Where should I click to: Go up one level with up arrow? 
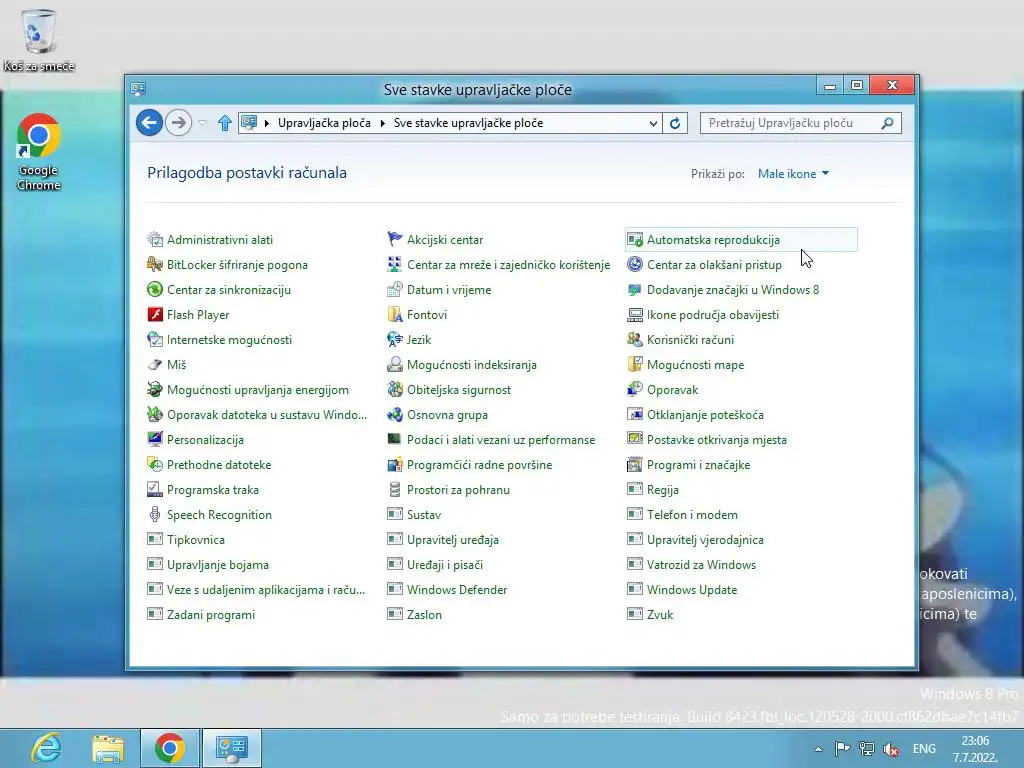(225, 123)
